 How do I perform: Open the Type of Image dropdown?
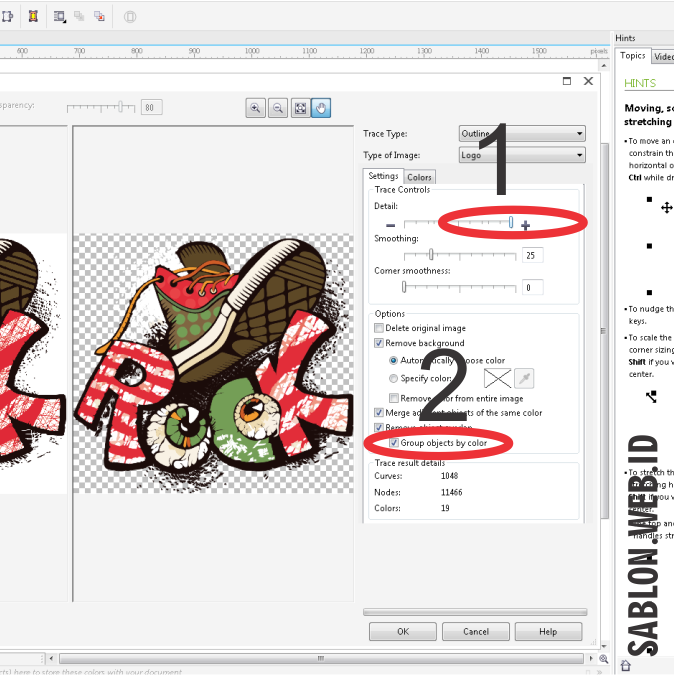[x=522, y=155]
